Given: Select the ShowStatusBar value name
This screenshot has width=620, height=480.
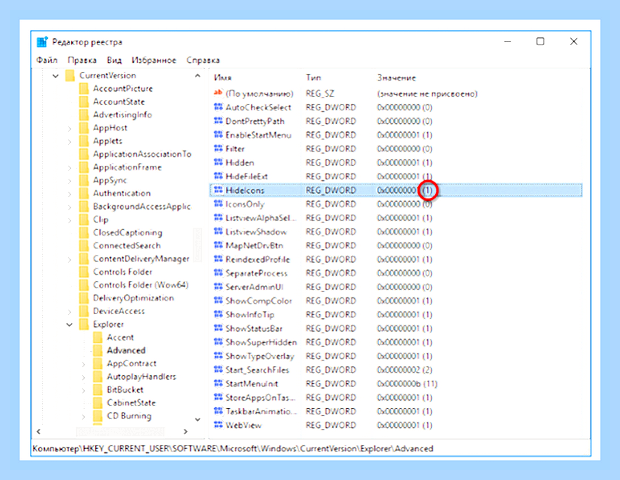Looking at the screenshot, I should tap(254, 329).
